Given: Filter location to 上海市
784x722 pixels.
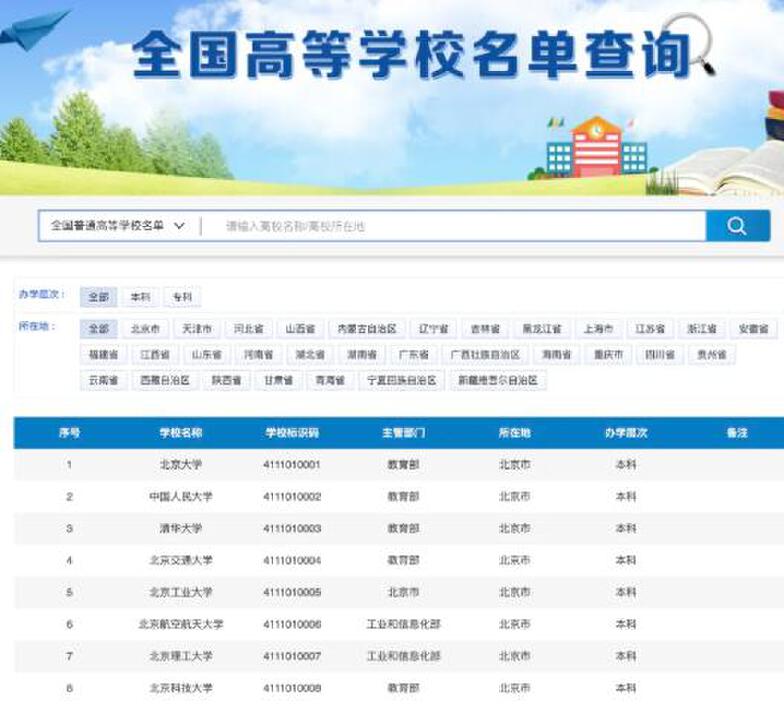Looking at the screenshot, I should coord(598,329).
